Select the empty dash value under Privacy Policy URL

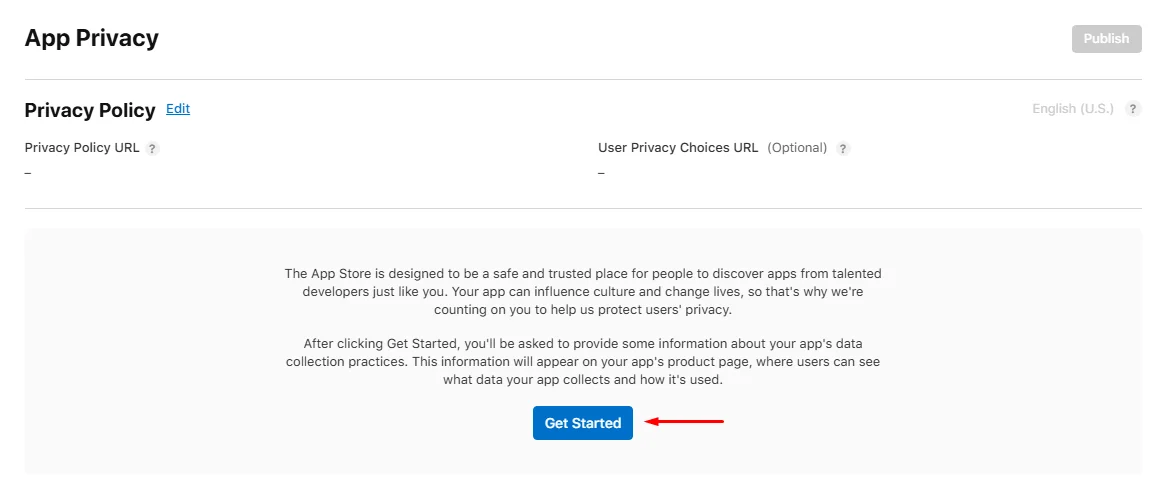[x=28, y=173]
